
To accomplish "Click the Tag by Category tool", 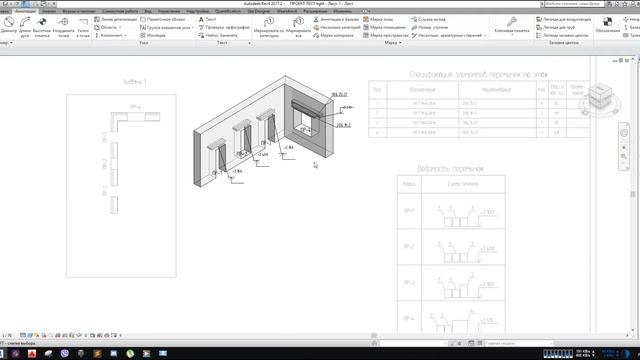I will (269, 27).
